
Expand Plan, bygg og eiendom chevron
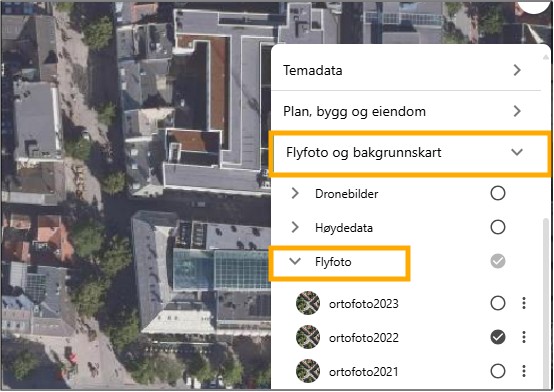click(517, 111)
